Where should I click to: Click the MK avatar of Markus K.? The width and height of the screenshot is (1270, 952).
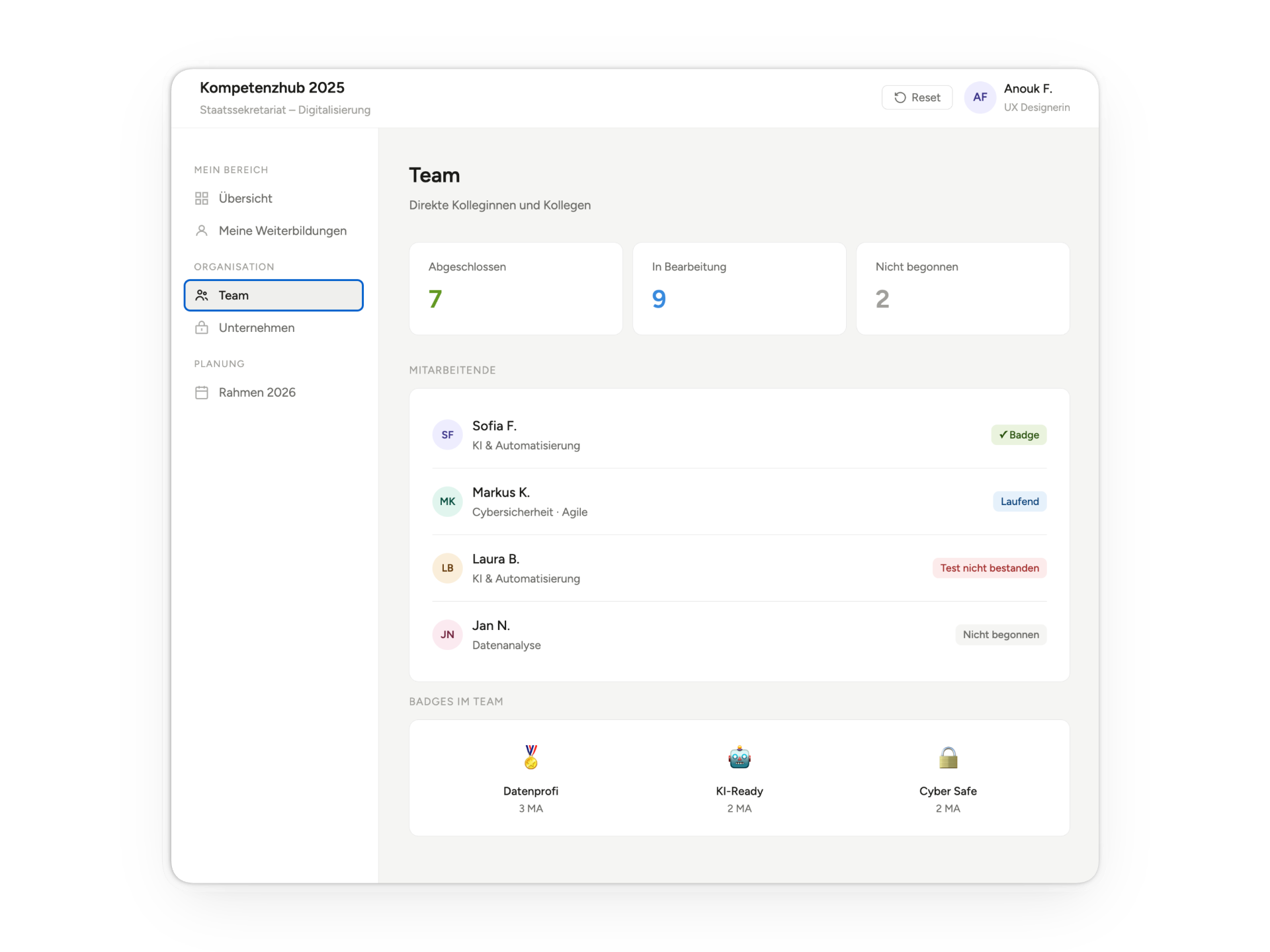coord(448,502)
